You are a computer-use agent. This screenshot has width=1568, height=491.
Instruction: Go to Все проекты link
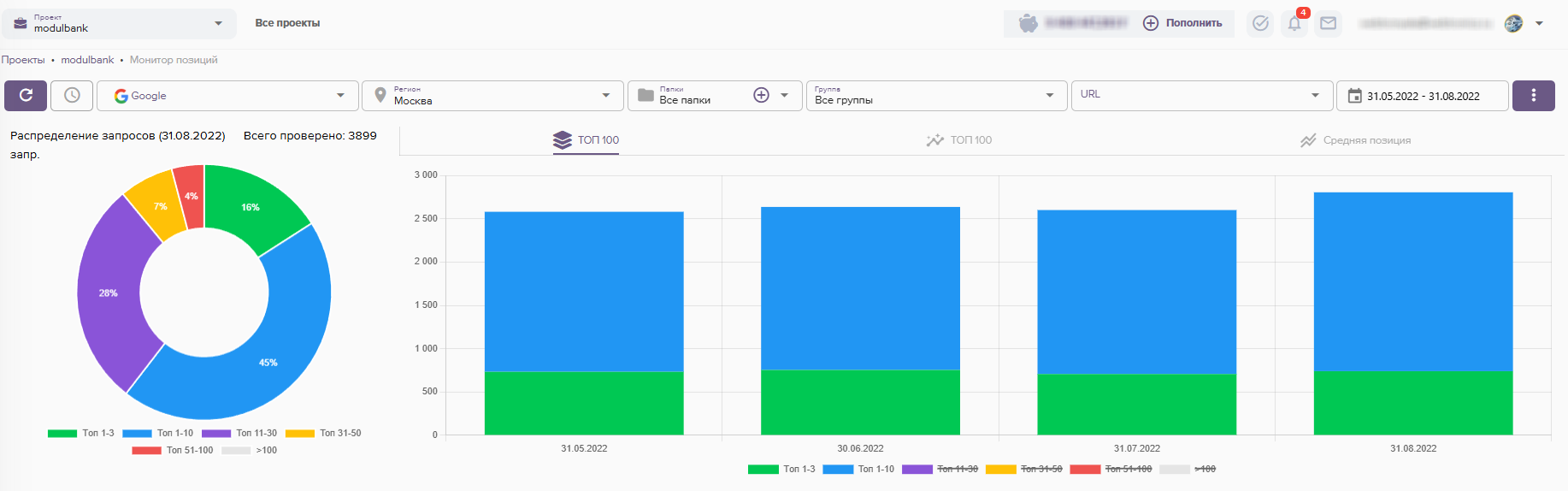pyautogui.click(x=287, y=23)
